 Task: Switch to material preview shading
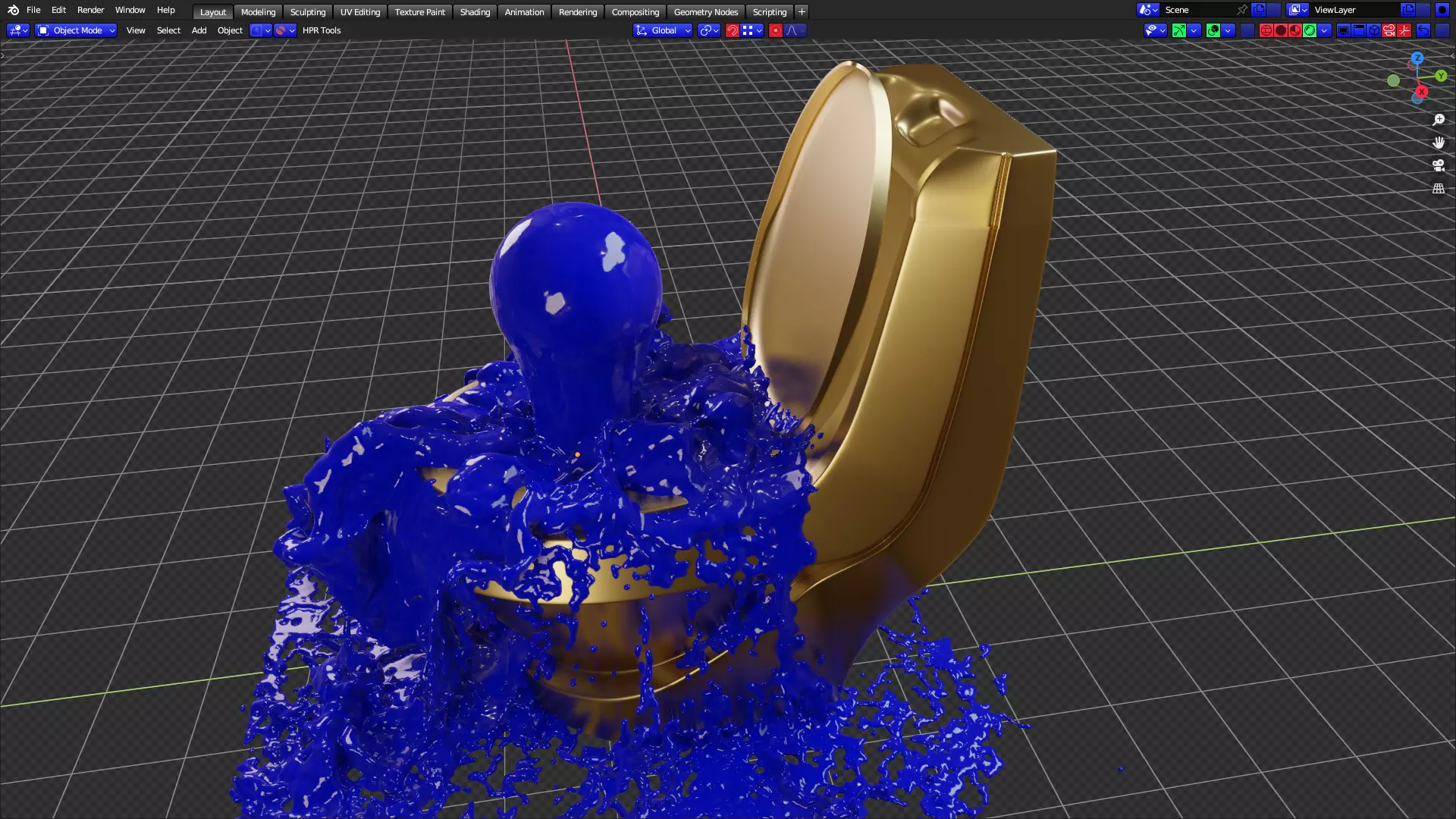click(x=1295, y=30)
